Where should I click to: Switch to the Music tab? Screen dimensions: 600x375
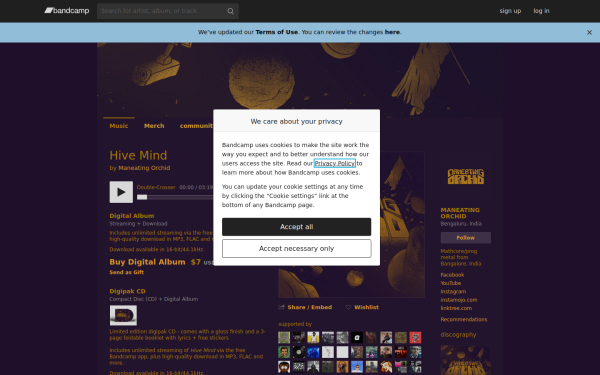(x=119, y=126)
